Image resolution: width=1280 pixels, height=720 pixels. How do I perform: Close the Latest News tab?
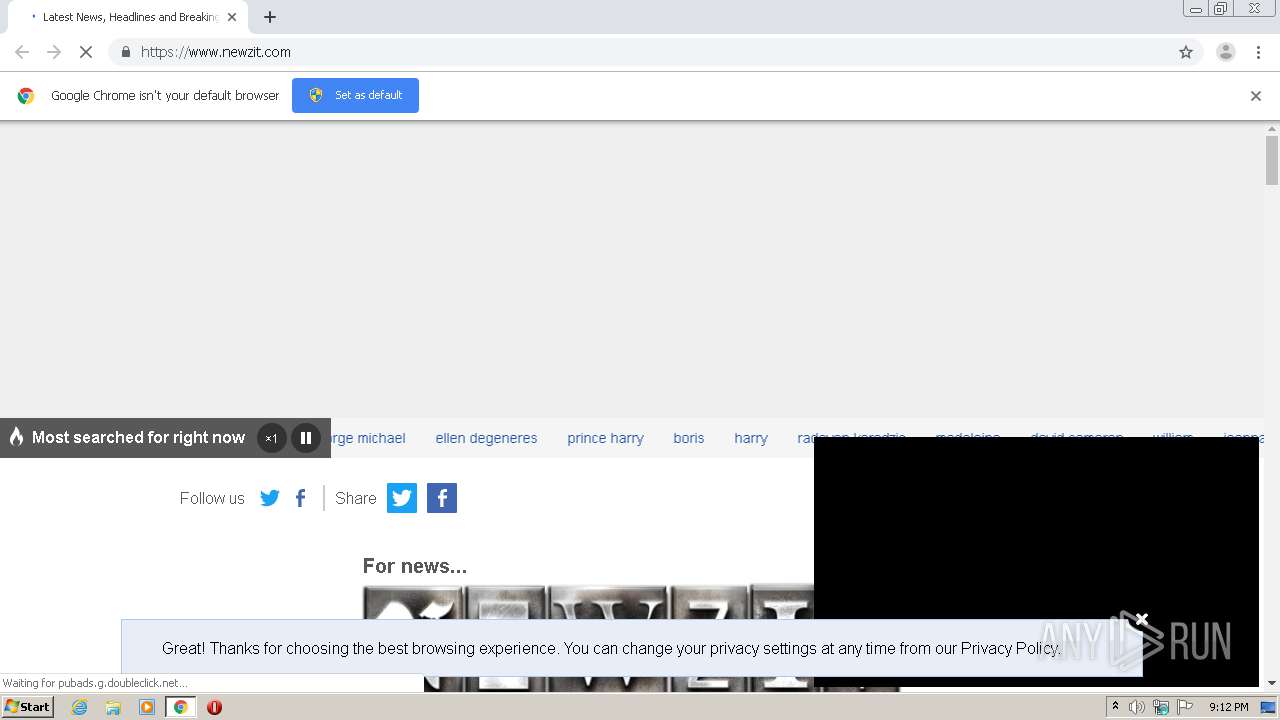tap(232, 17)
